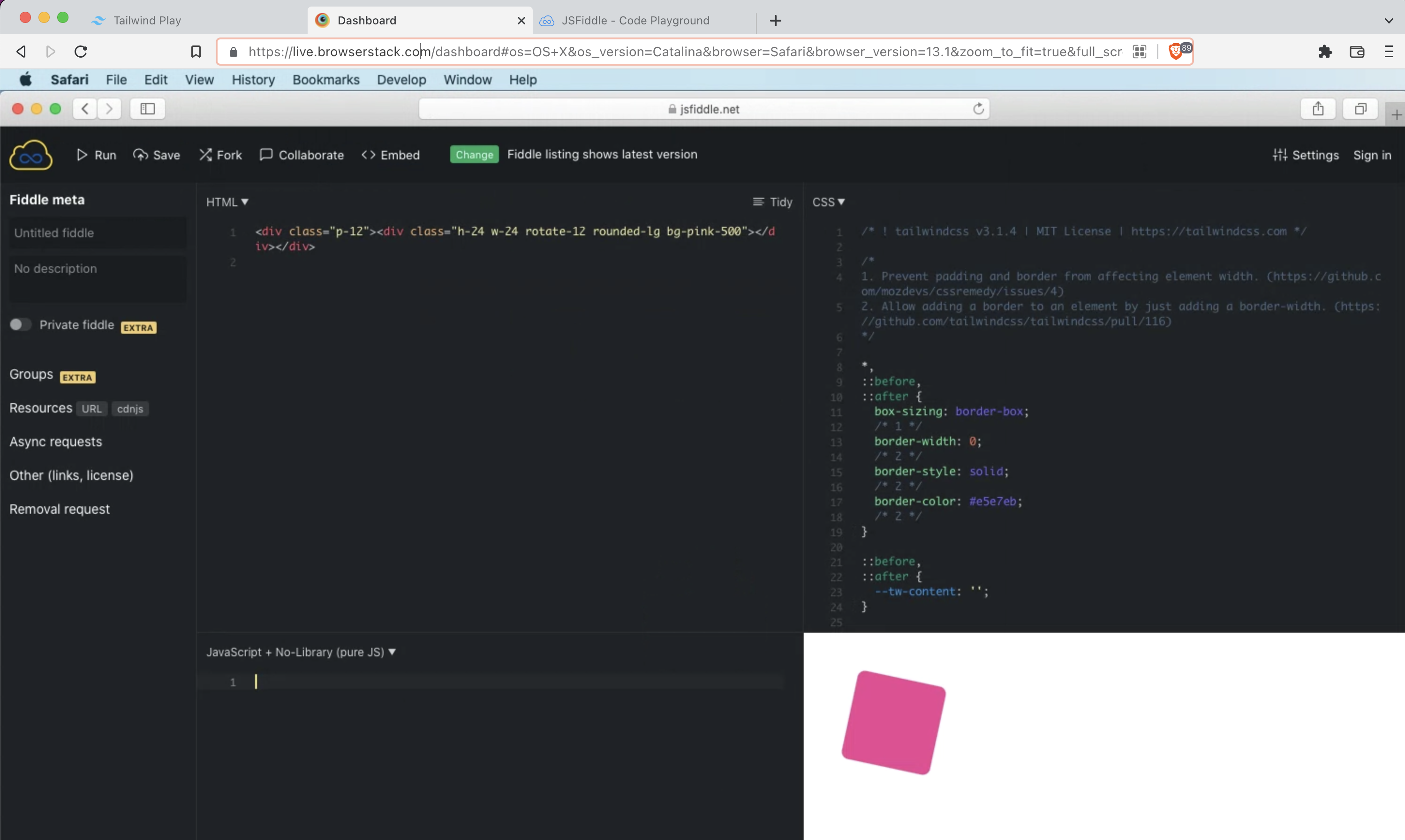
Task: Sign in to JSFiddle
Action: click(1372, 155)
